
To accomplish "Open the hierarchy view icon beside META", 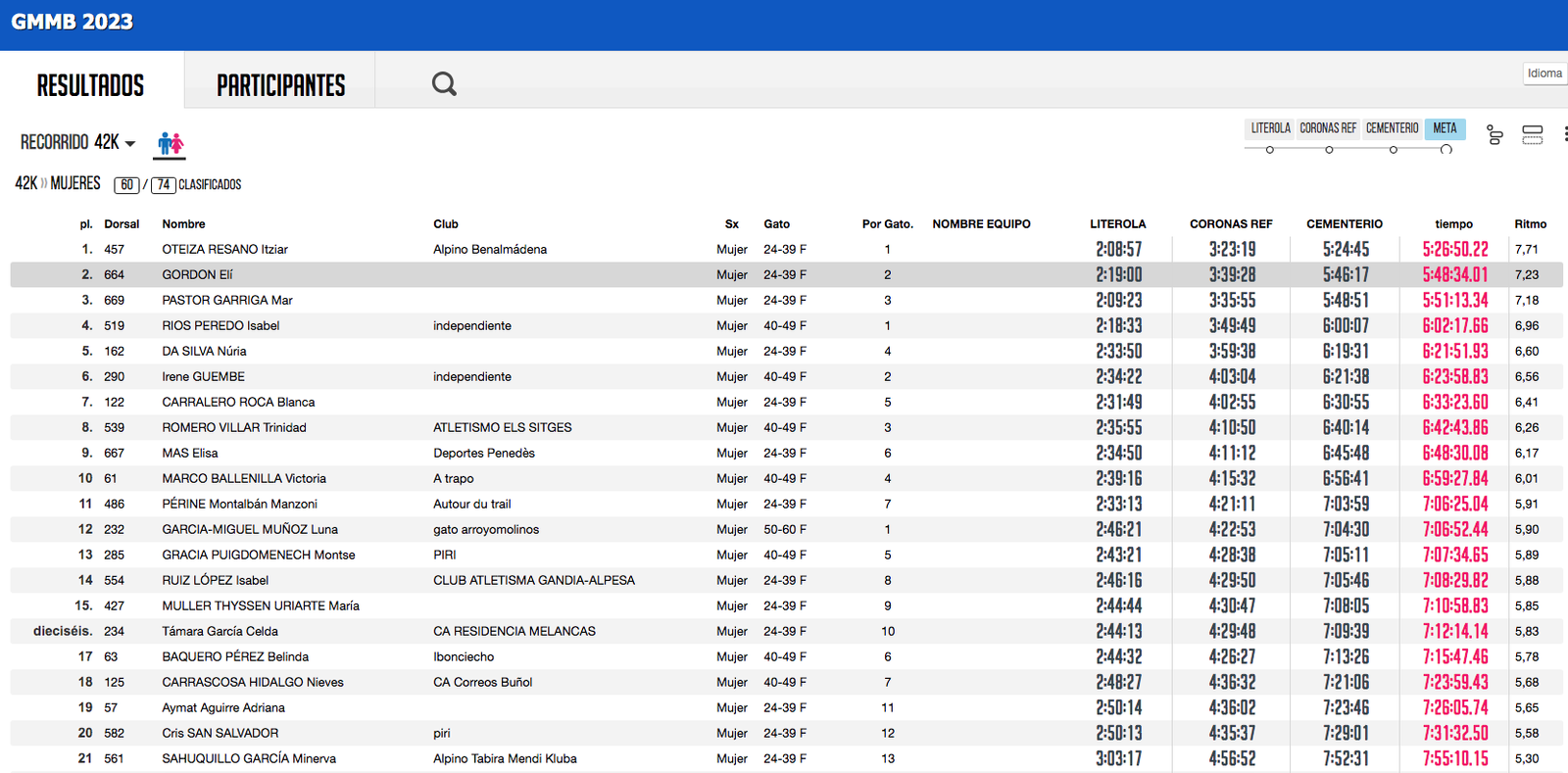I will tap(1494, 135).
